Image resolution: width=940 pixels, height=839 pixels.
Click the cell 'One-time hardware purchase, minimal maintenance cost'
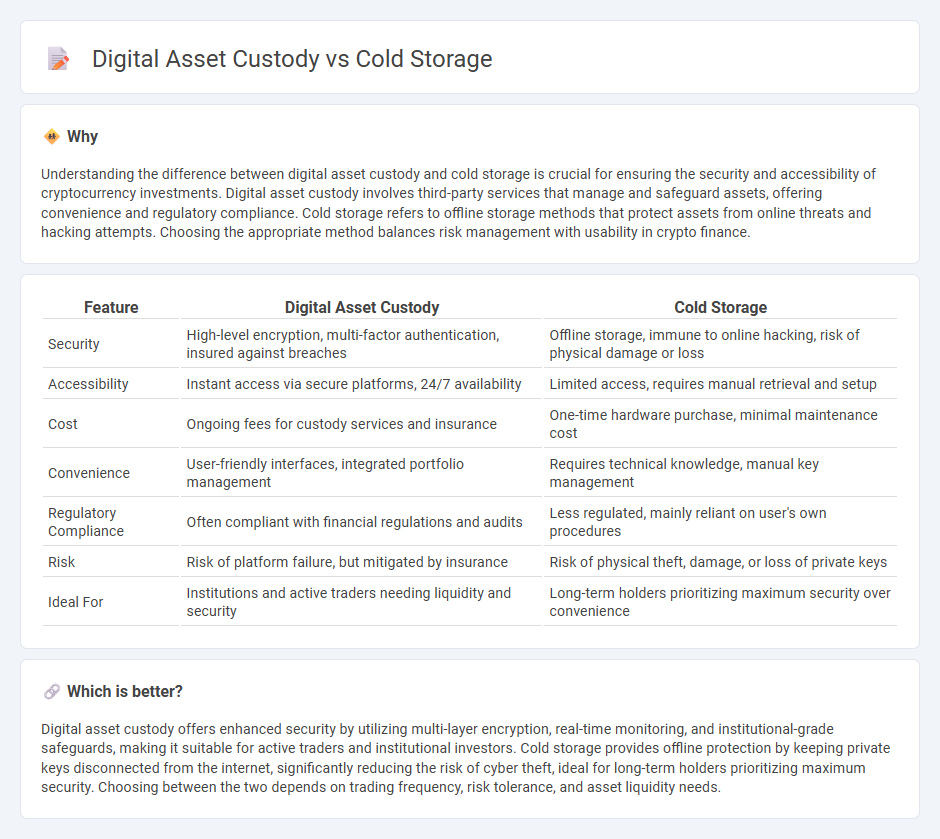coord(720,424)
